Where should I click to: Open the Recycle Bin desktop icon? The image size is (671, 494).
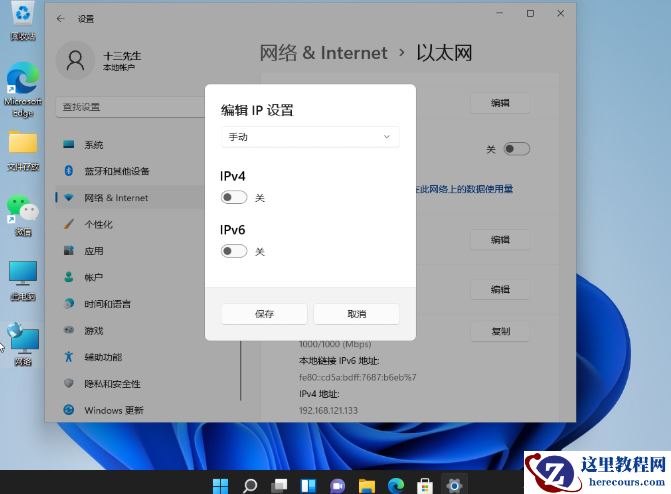[23, 21]
